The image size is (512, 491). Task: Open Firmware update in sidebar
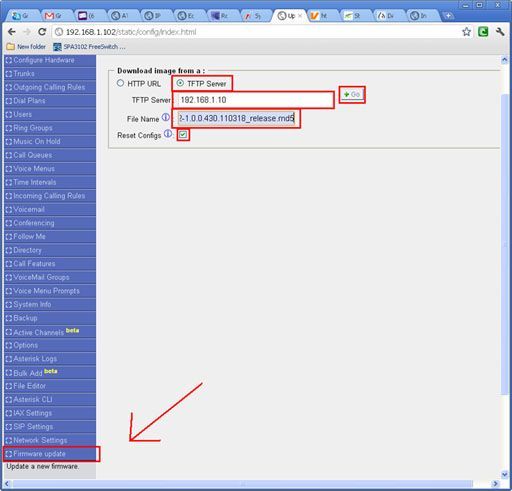[50, 454]
